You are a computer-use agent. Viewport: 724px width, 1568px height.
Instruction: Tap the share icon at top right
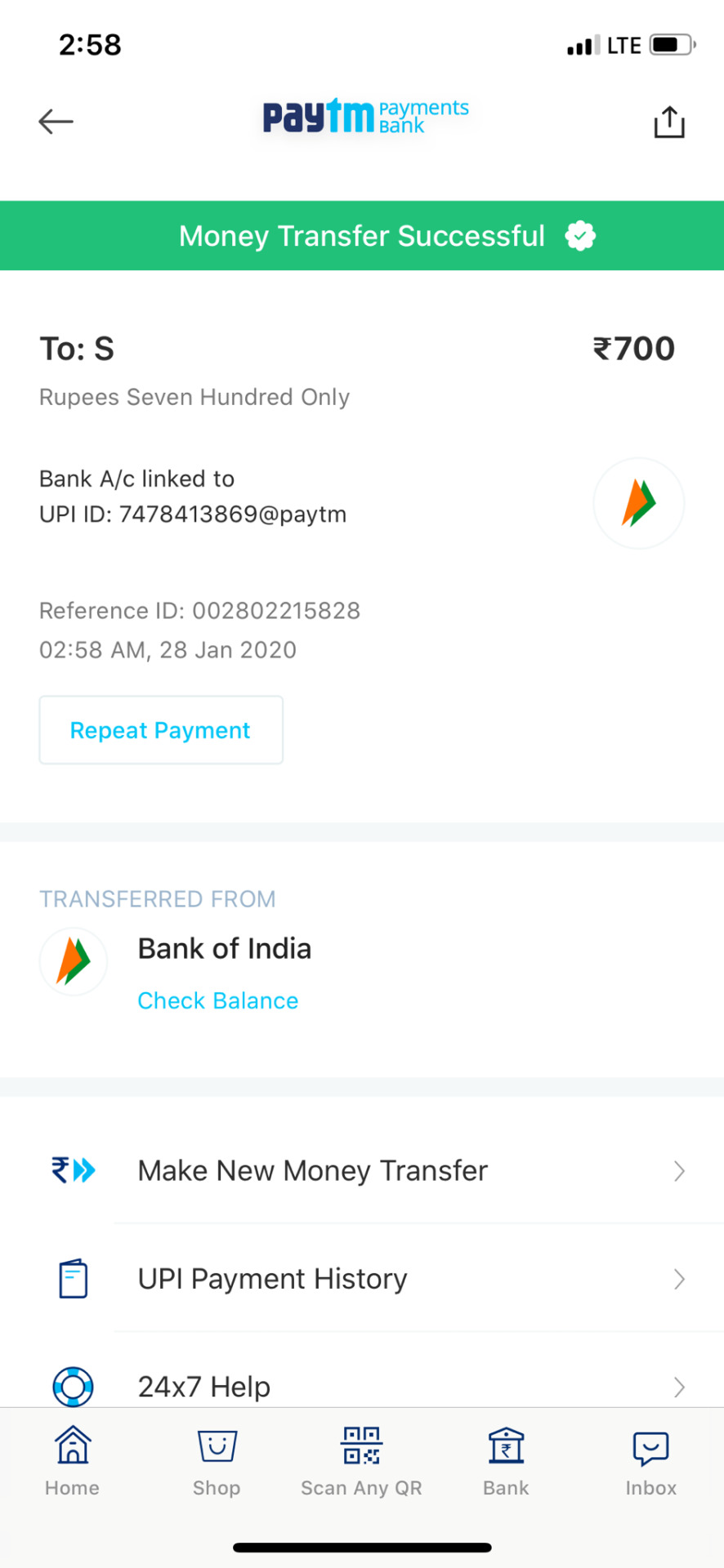pos(668,122)
